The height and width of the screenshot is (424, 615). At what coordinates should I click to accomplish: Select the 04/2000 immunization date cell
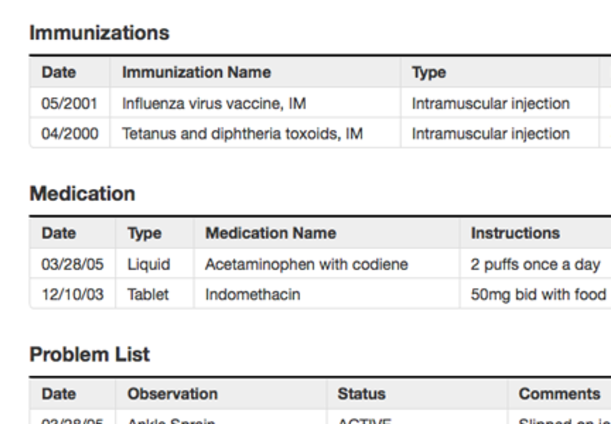[x=70, y=134]
